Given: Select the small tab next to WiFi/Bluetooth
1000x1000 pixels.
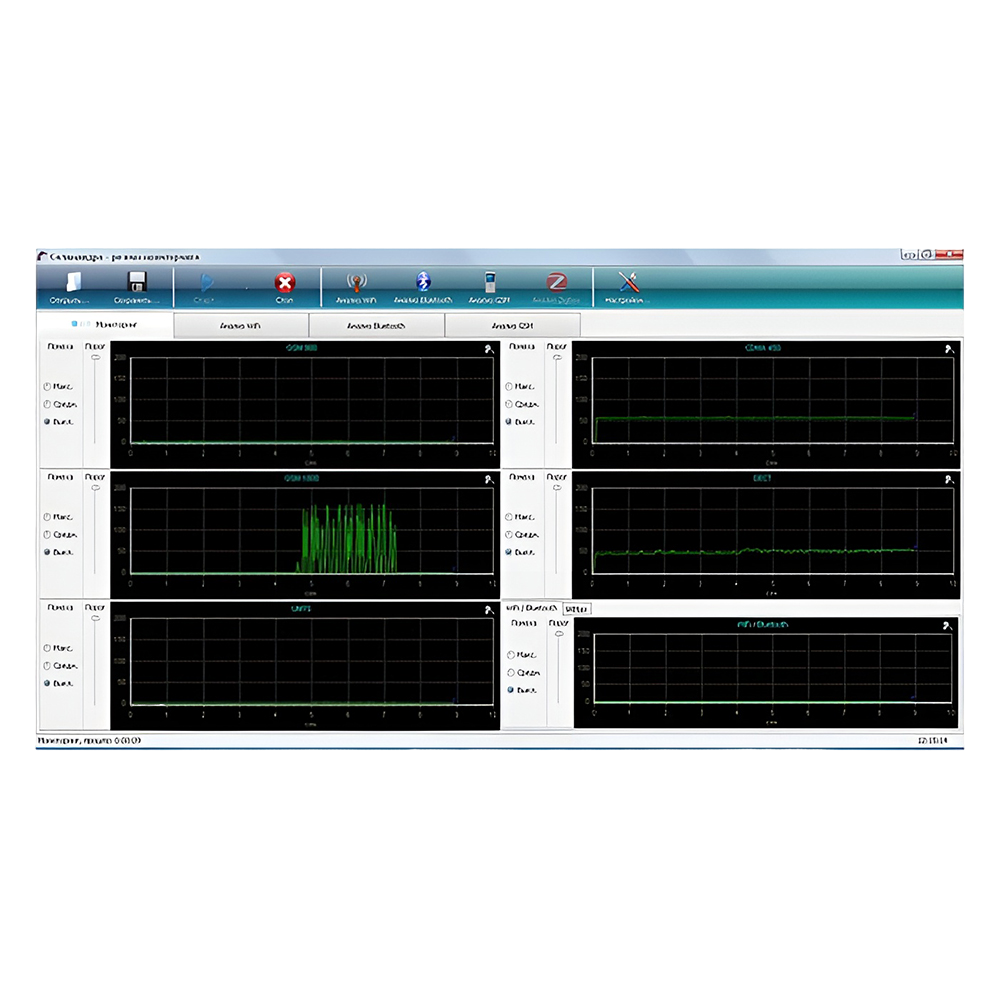Looking at the screenshot, I should pos(577,609).
